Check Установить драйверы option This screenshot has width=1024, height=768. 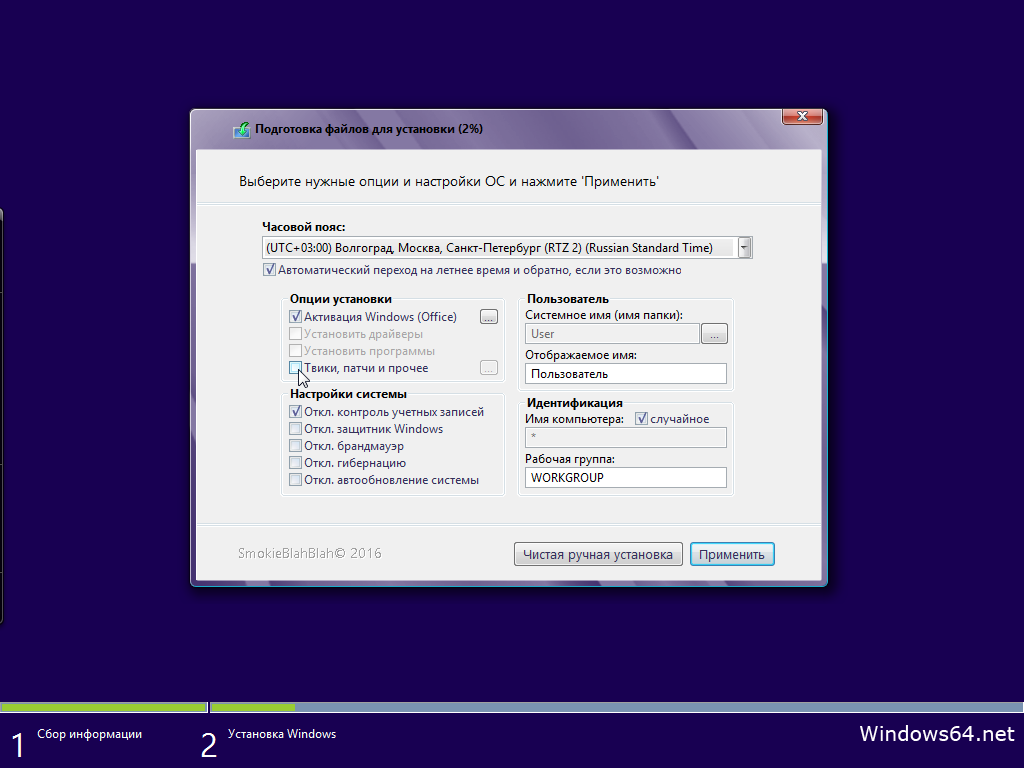(295, 334)
